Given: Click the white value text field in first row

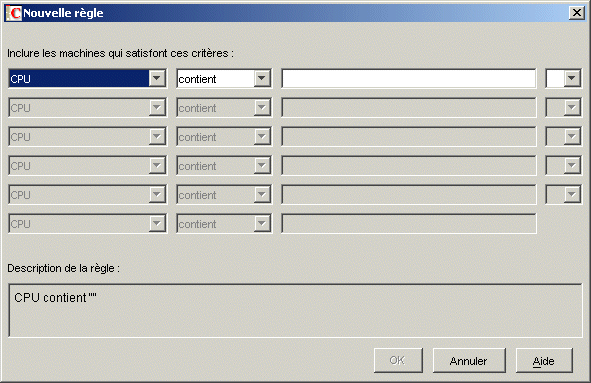Looking at the screenshot, I should [409, 78].
